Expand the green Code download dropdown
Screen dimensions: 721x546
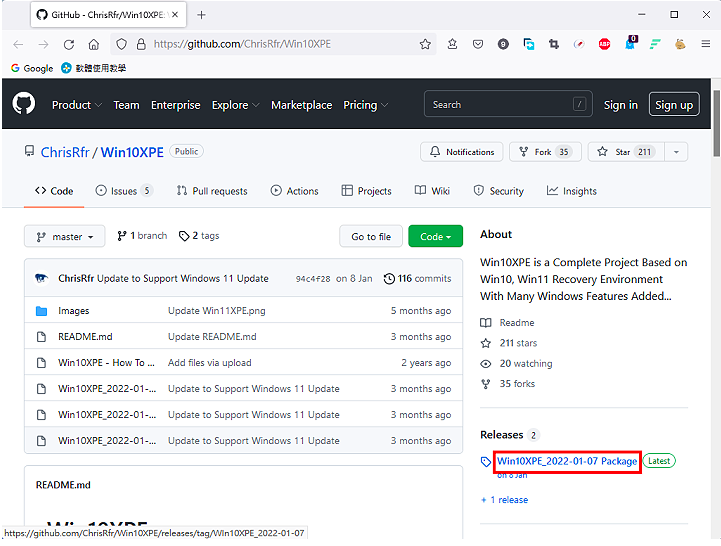(x=435, y=237)
